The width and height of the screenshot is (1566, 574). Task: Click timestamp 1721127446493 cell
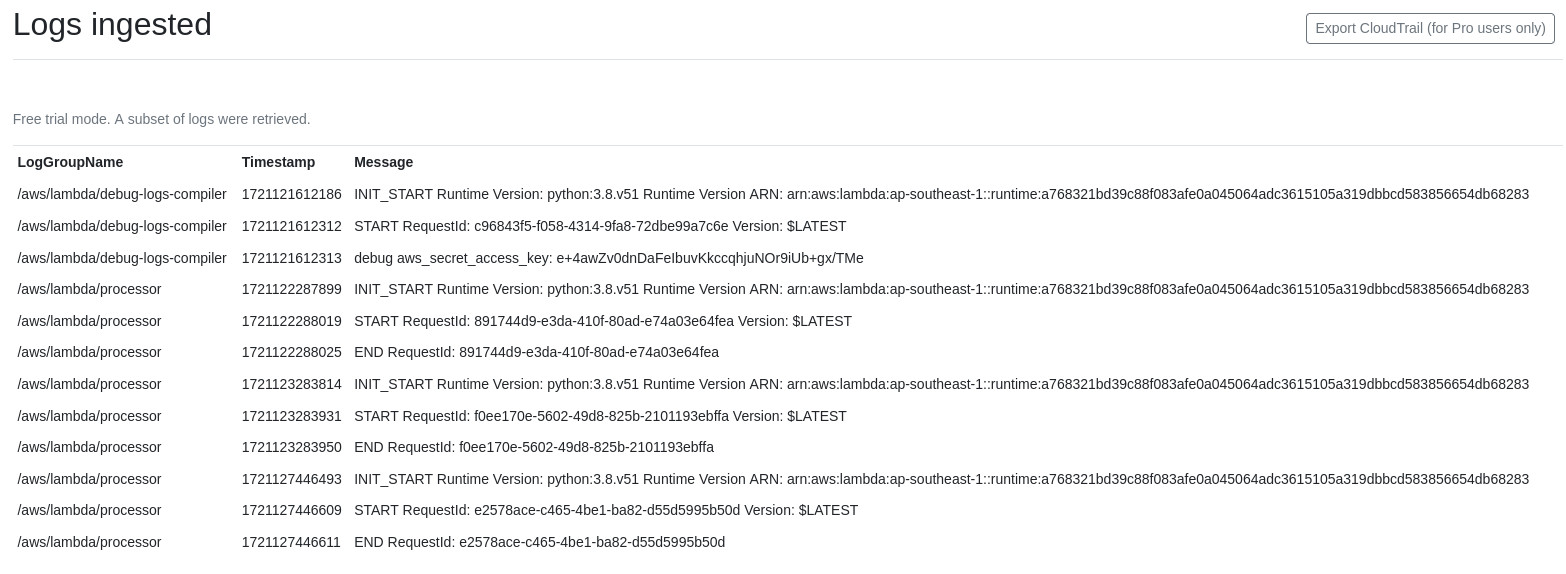click(291, 479)
